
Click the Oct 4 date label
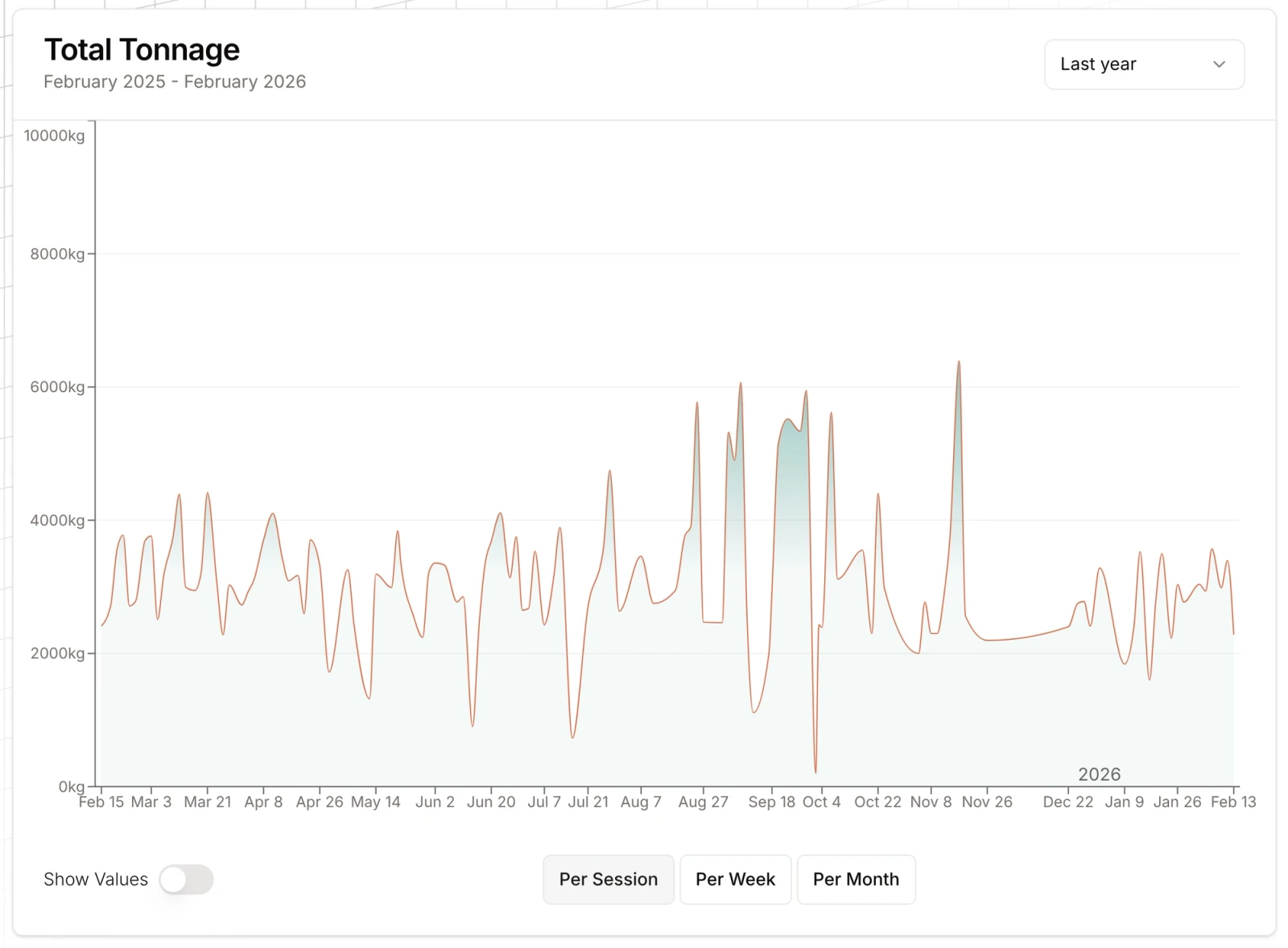(821, 802)
